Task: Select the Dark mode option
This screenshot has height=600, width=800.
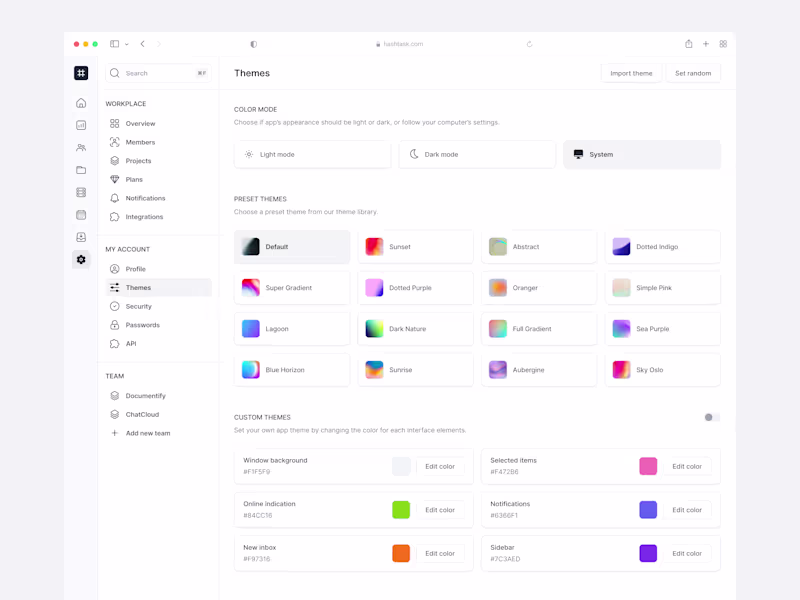Action: pyautogui.click(x=477, y=154)
